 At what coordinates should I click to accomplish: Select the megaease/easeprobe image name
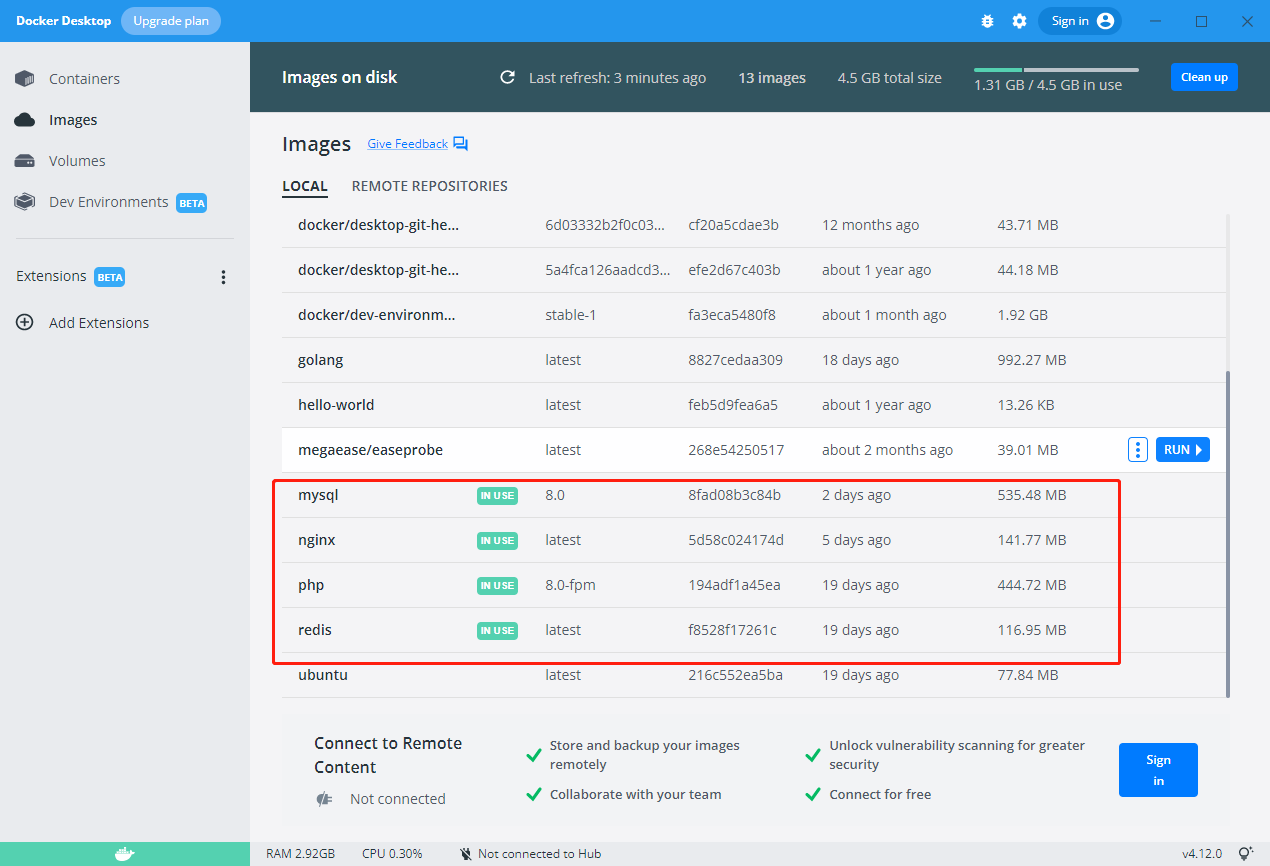pos(370,450)
